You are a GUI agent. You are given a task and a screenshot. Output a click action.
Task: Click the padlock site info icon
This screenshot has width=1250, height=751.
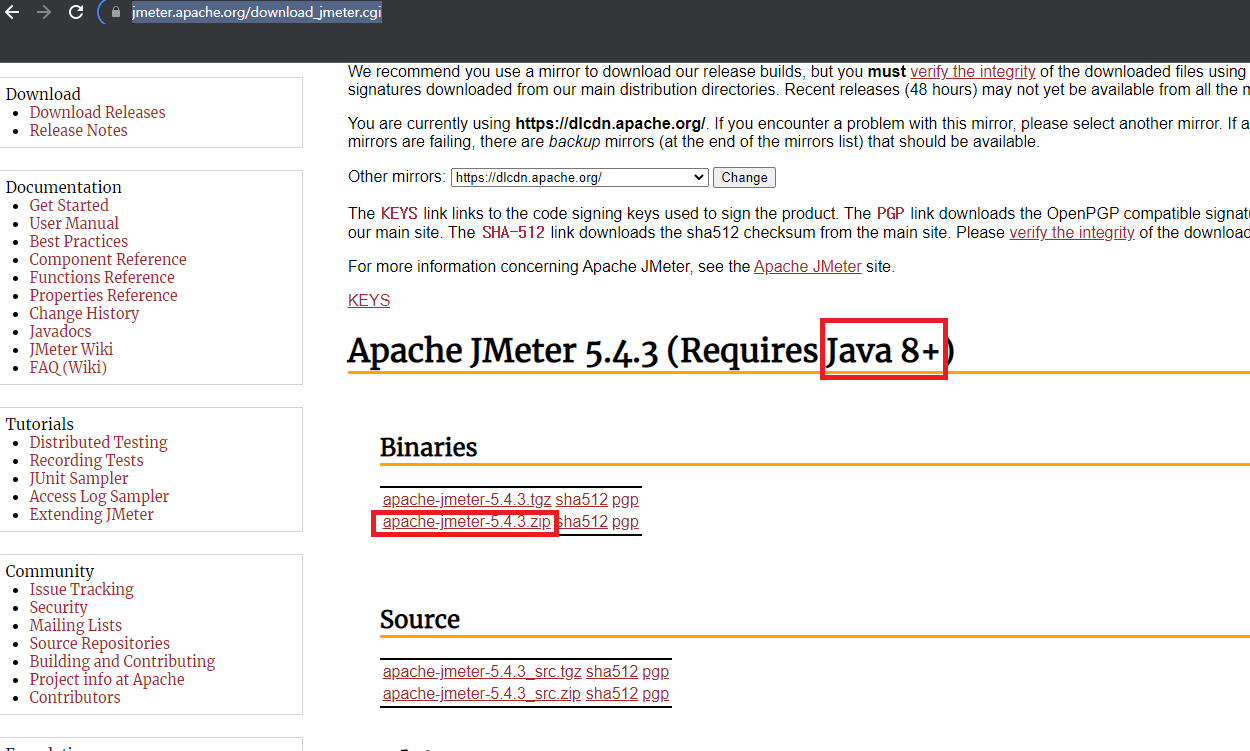point(116,13)
